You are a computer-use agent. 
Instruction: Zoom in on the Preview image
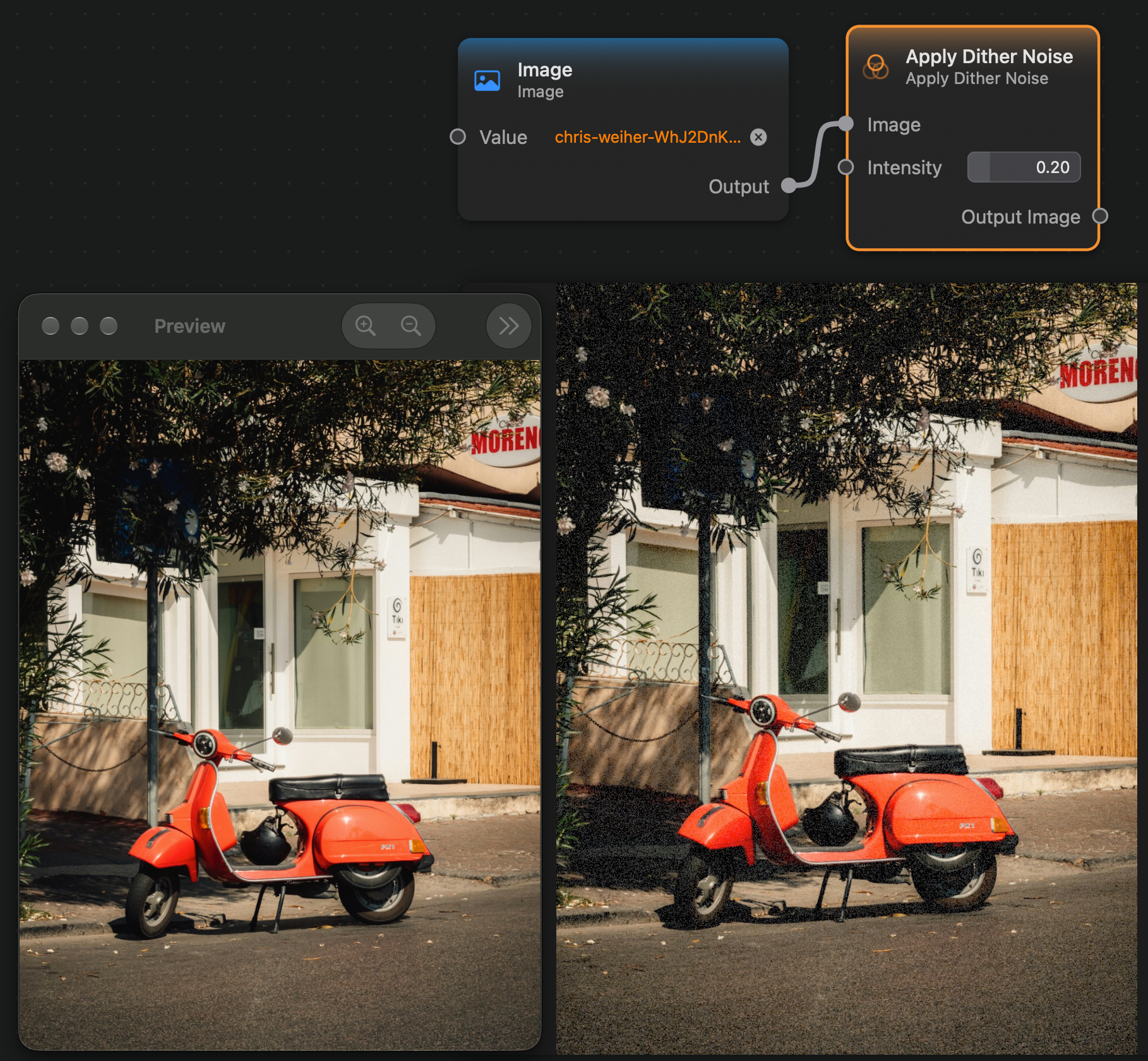point(365,326)
